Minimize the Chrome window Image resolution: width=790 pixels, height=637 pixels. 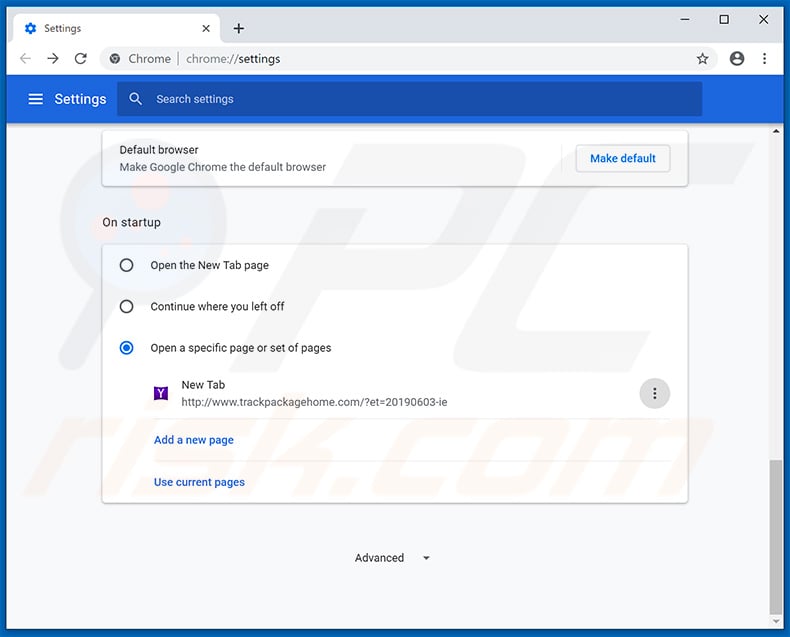(685, 19)
